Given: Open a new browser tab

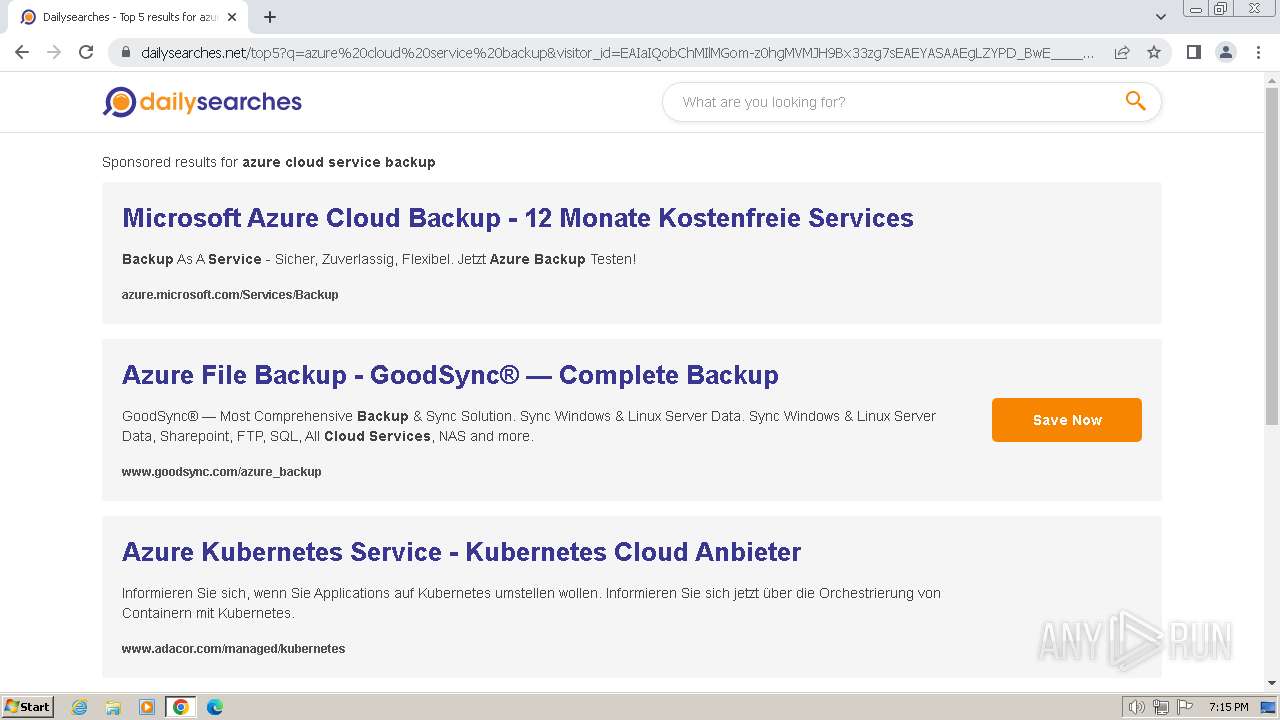Looking at the screenshot, I should (x=270, y=17).
